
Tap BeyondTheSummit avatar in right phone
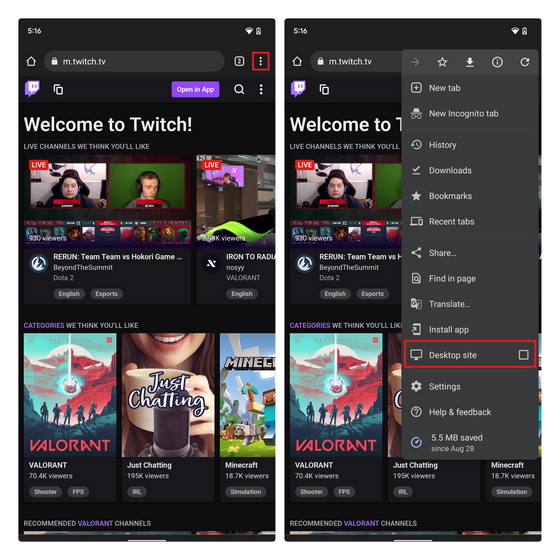click(304, 264)
